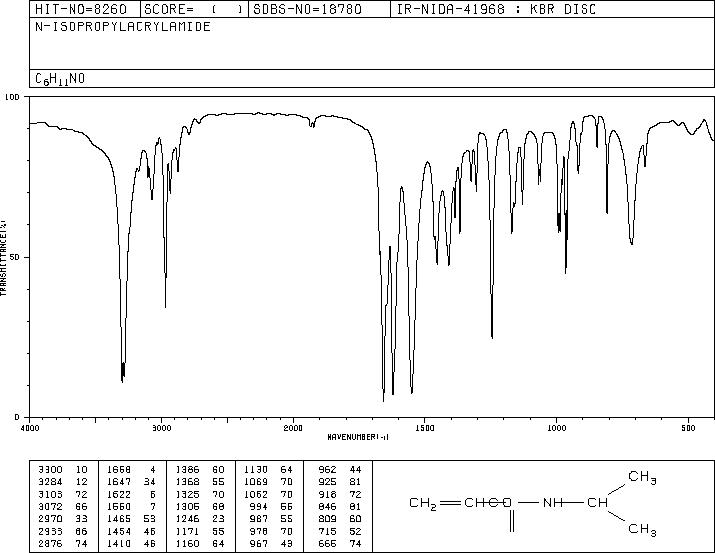Click the 0 y-axis tick label
Image resolution: width=715 pixels, height=553 pixels.
coord(17,417)
